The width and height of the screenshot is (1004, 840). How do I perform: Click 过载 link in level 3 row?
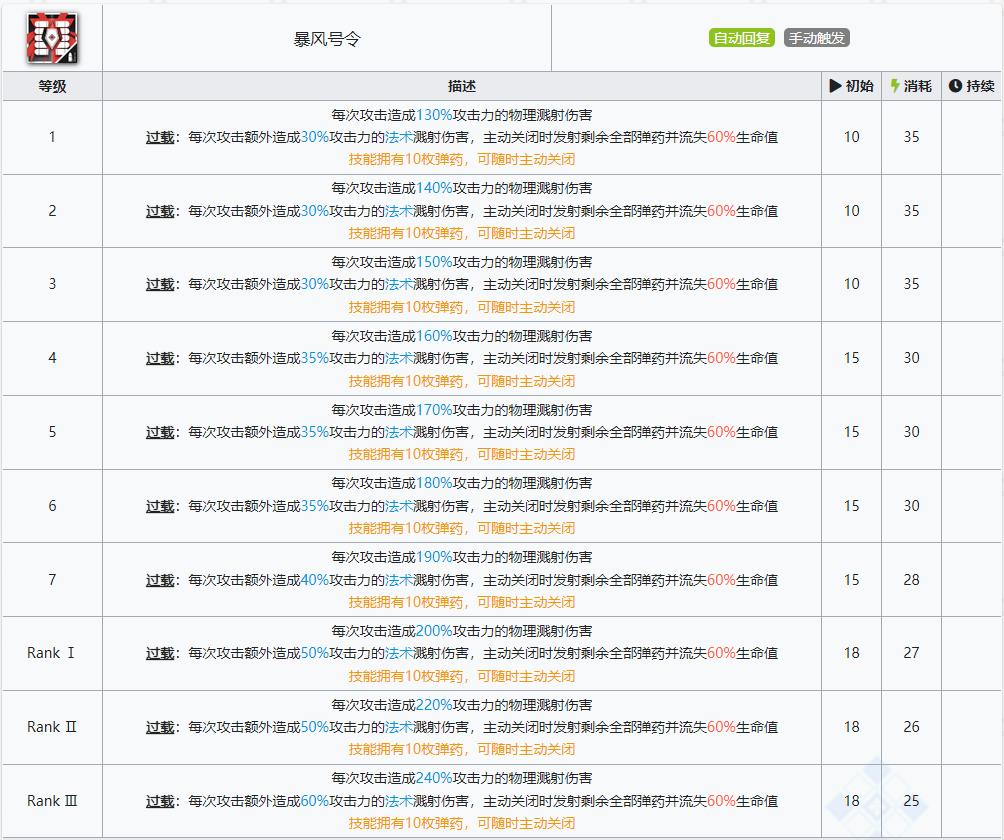pyautogui.click(x=159, y=284)
